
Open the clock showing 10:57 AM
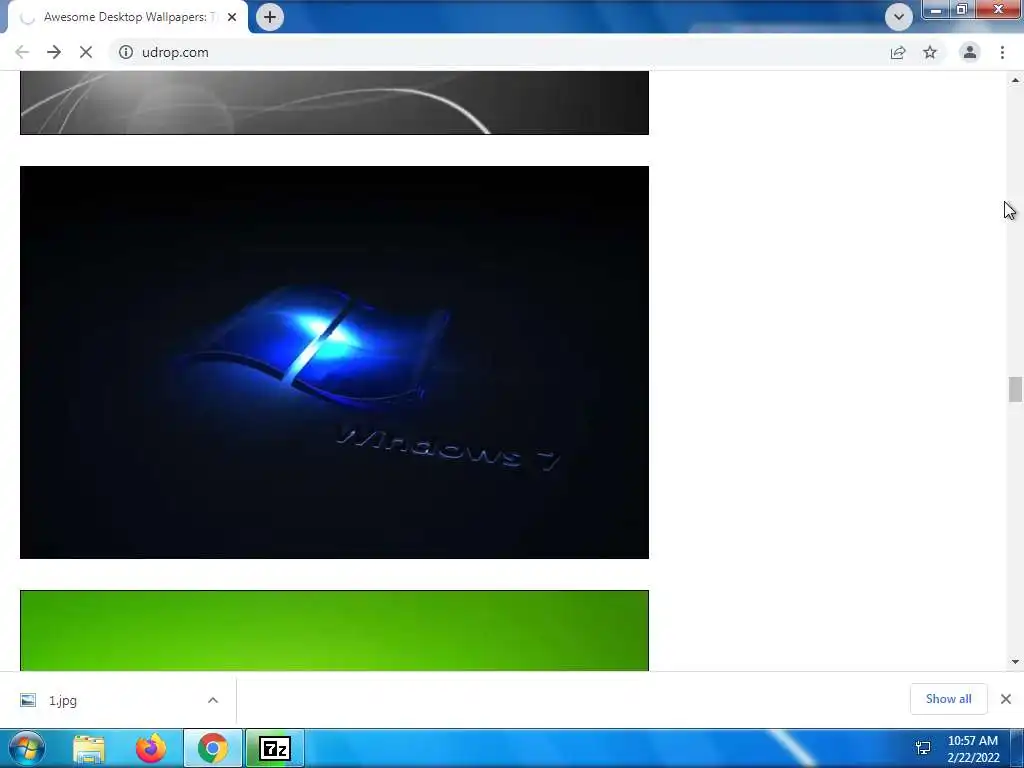click(x=973, y=749)
